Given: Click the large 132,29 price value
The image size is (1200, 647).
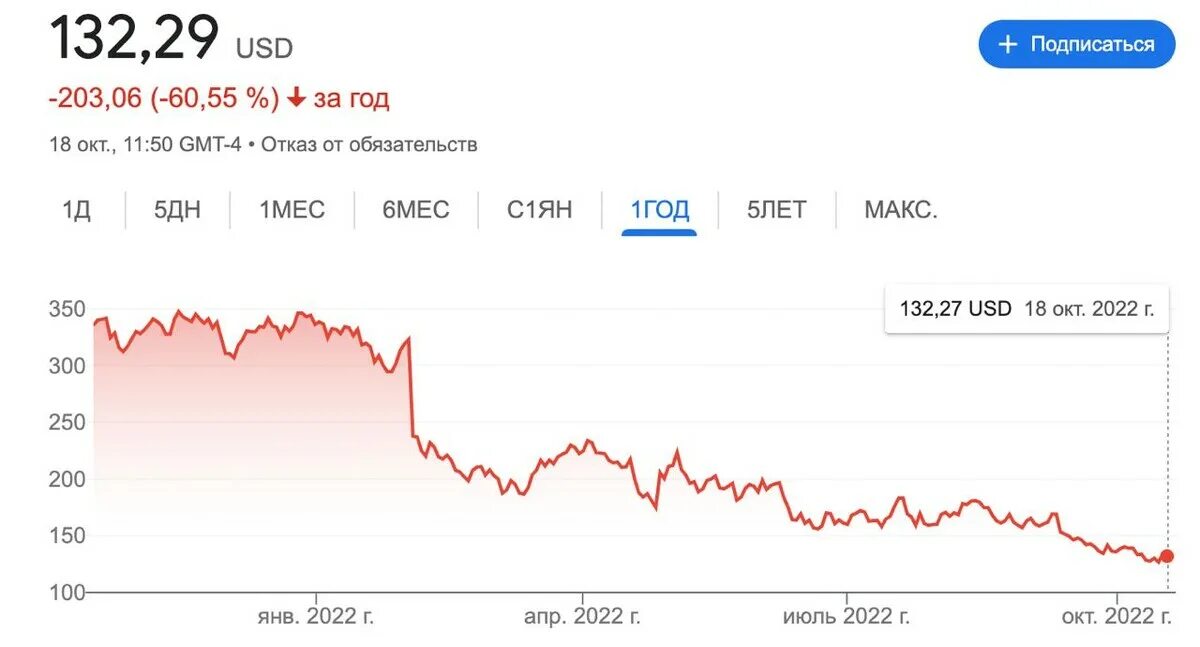Looking at the screenshot, I should pos(134,38).
